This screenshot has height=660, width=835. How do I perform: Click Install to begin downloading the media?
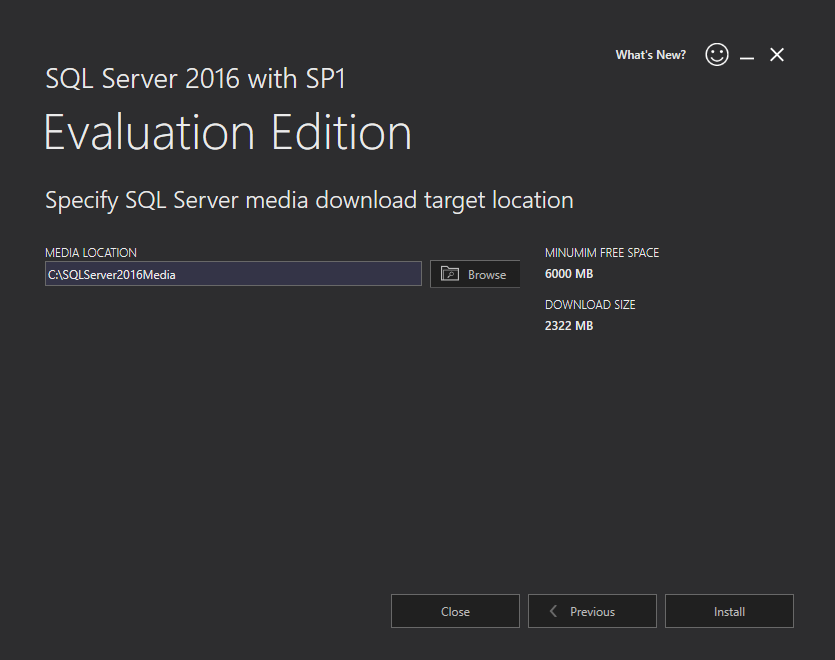729,611
